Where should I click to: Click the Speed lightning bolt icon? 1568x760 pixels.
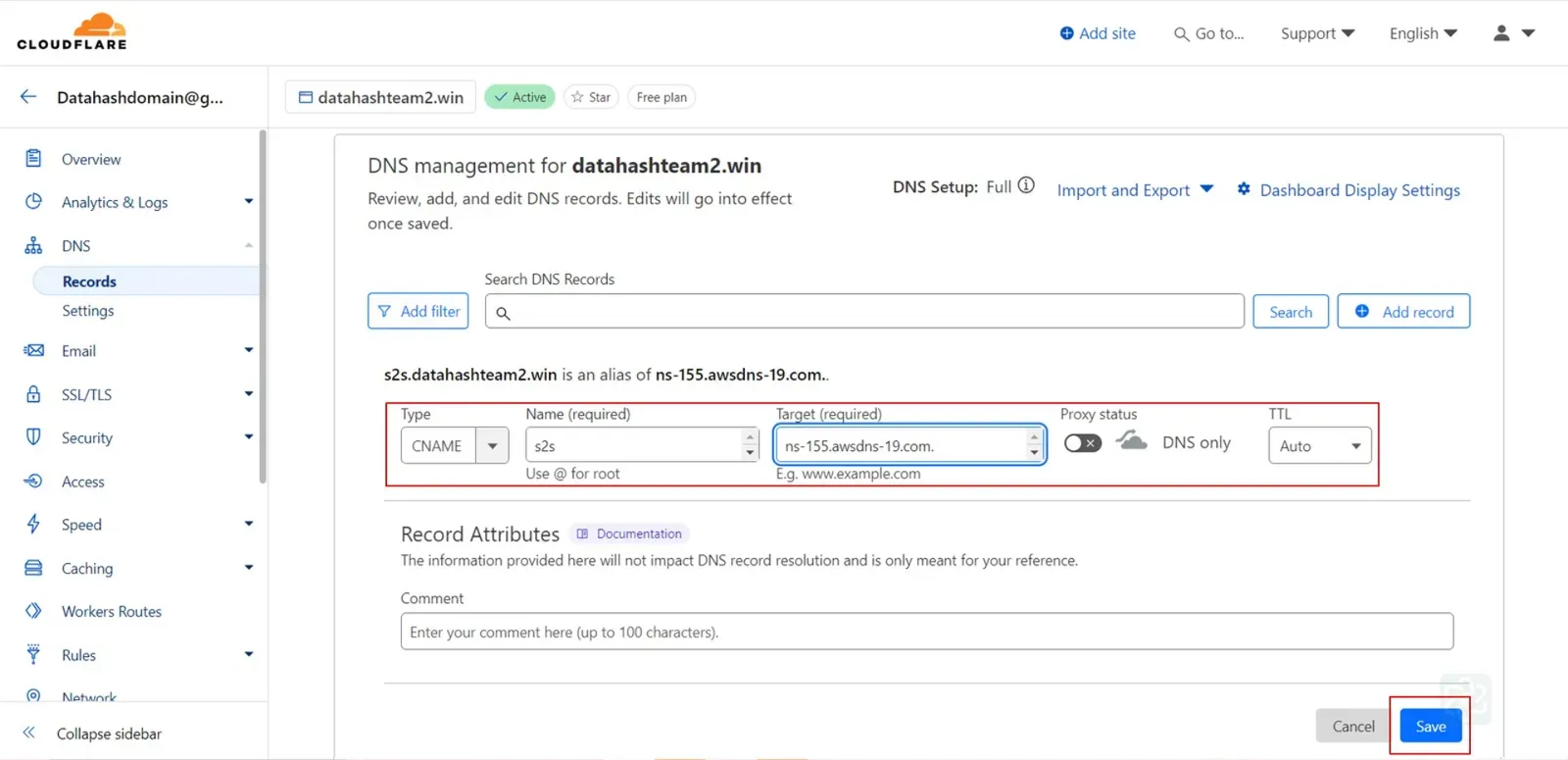pos(33,524)
